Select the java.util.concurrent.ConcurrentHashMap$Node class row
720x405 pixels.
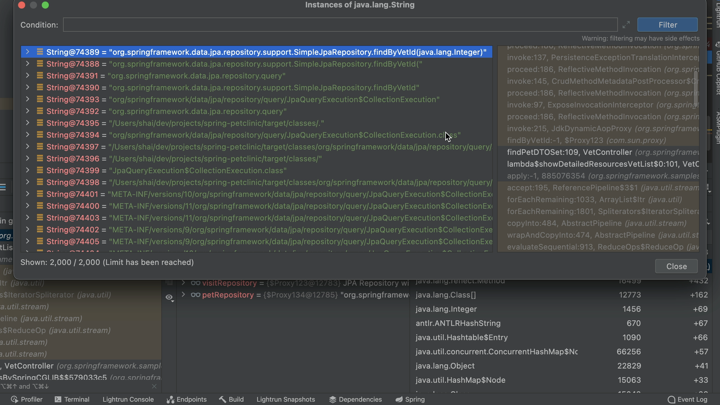pyautogui.click(x=496, y=352)
